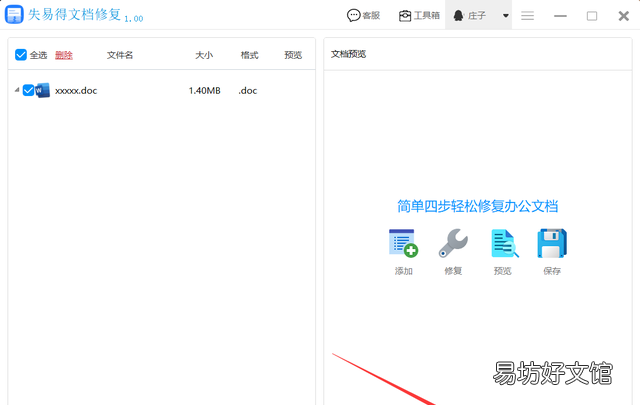Click the 1.40MB size value

coord(204,91)
